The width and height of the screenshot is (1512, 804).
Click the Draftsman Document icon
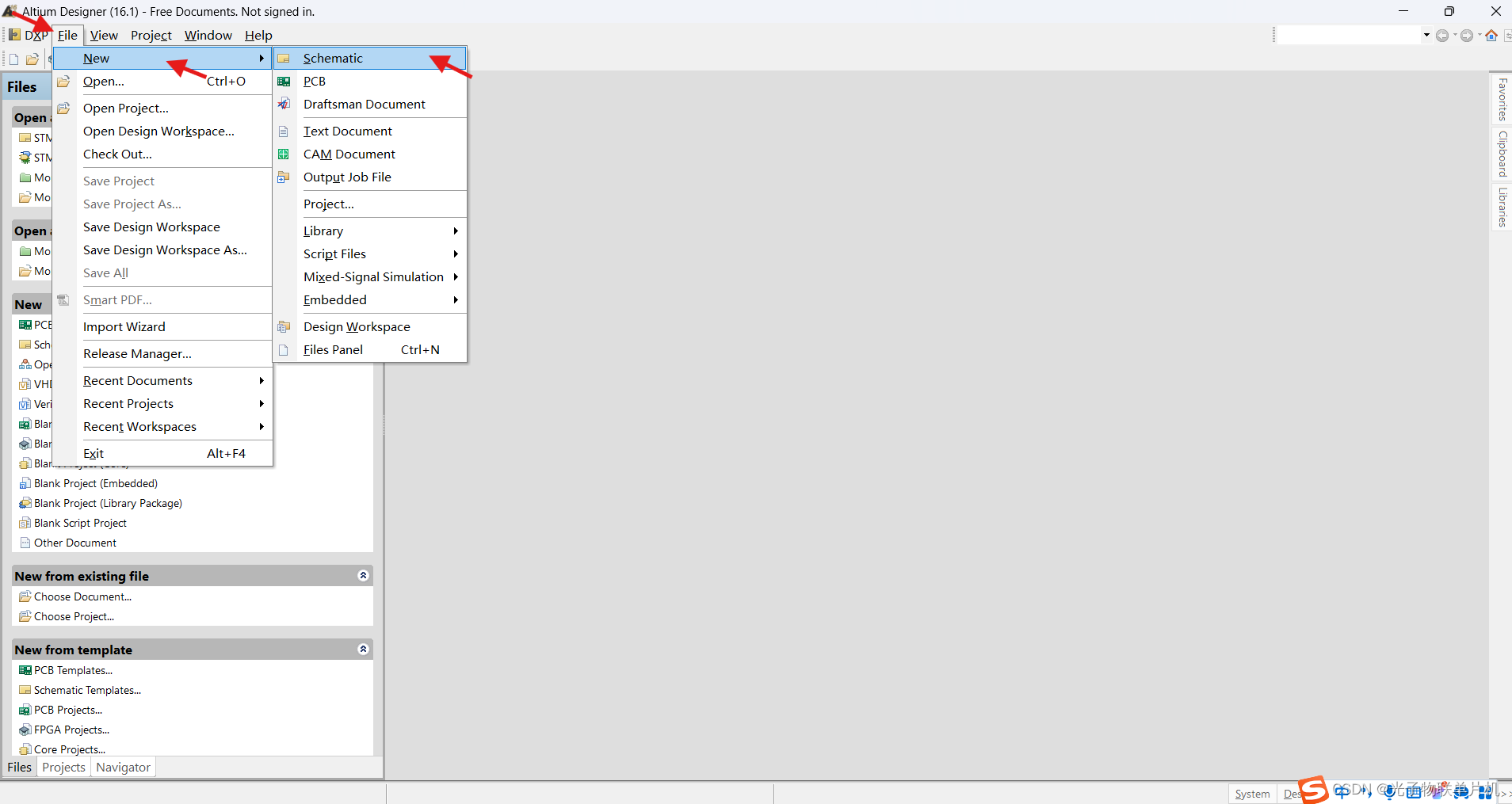tap(284, 105)
